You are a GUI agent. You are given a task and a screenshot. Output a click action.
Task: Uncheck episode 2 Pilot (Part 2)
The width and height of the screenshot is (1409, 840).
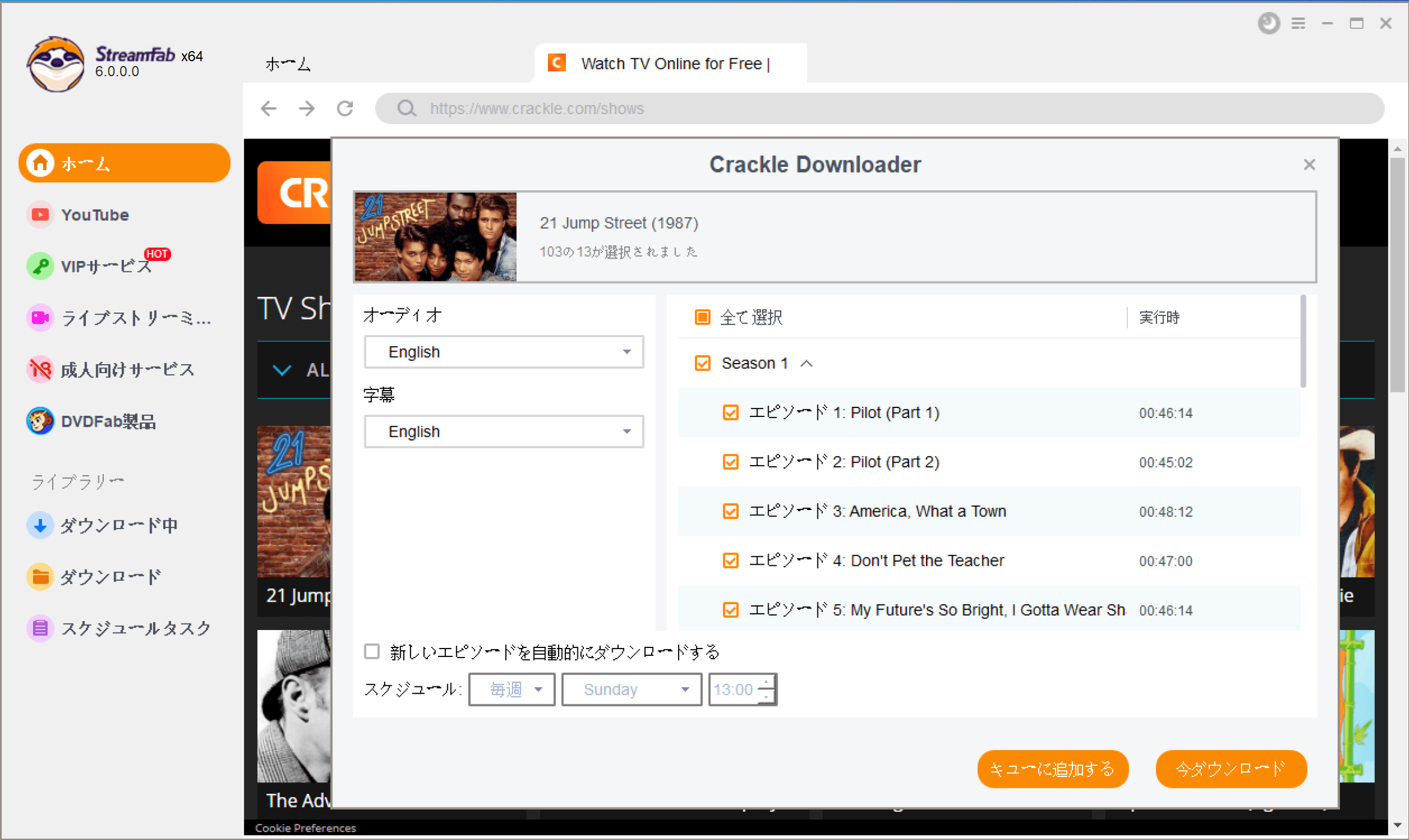point(730,462)
